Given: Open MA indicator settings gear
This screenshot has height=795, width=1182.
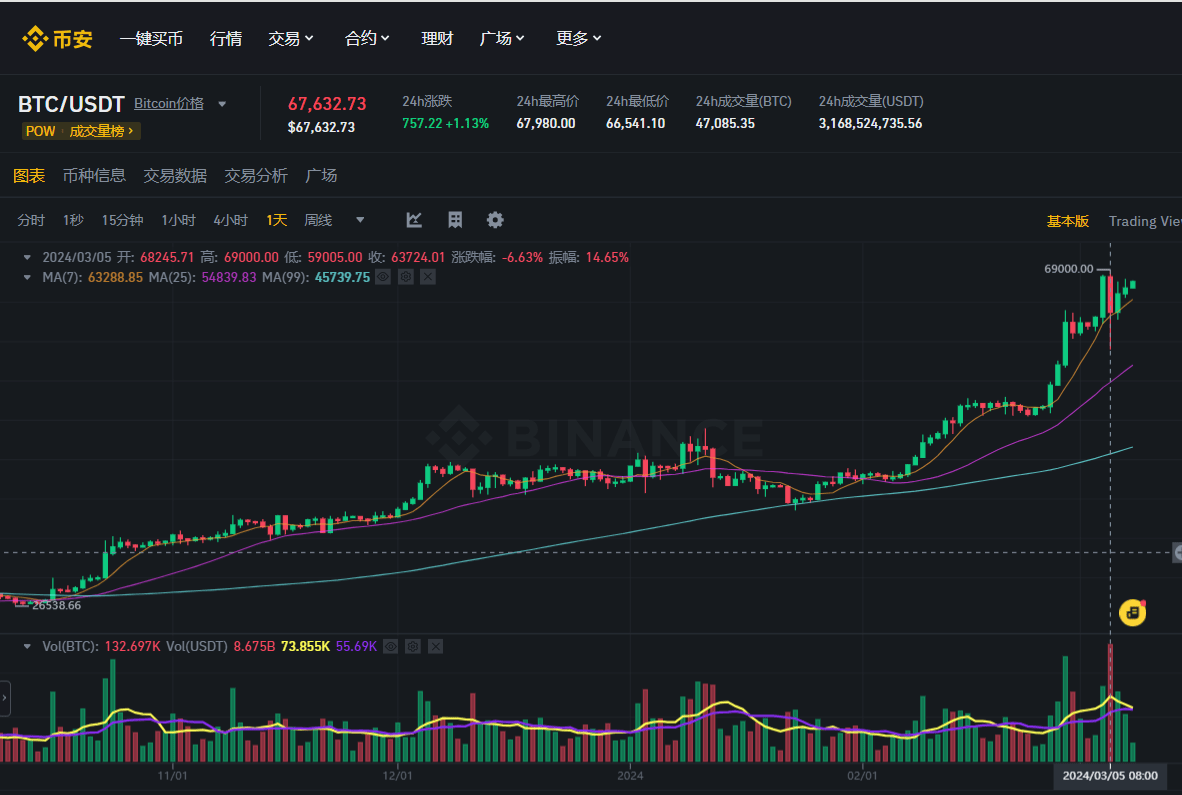Looking at the screenshot, I should click(405, 277).
